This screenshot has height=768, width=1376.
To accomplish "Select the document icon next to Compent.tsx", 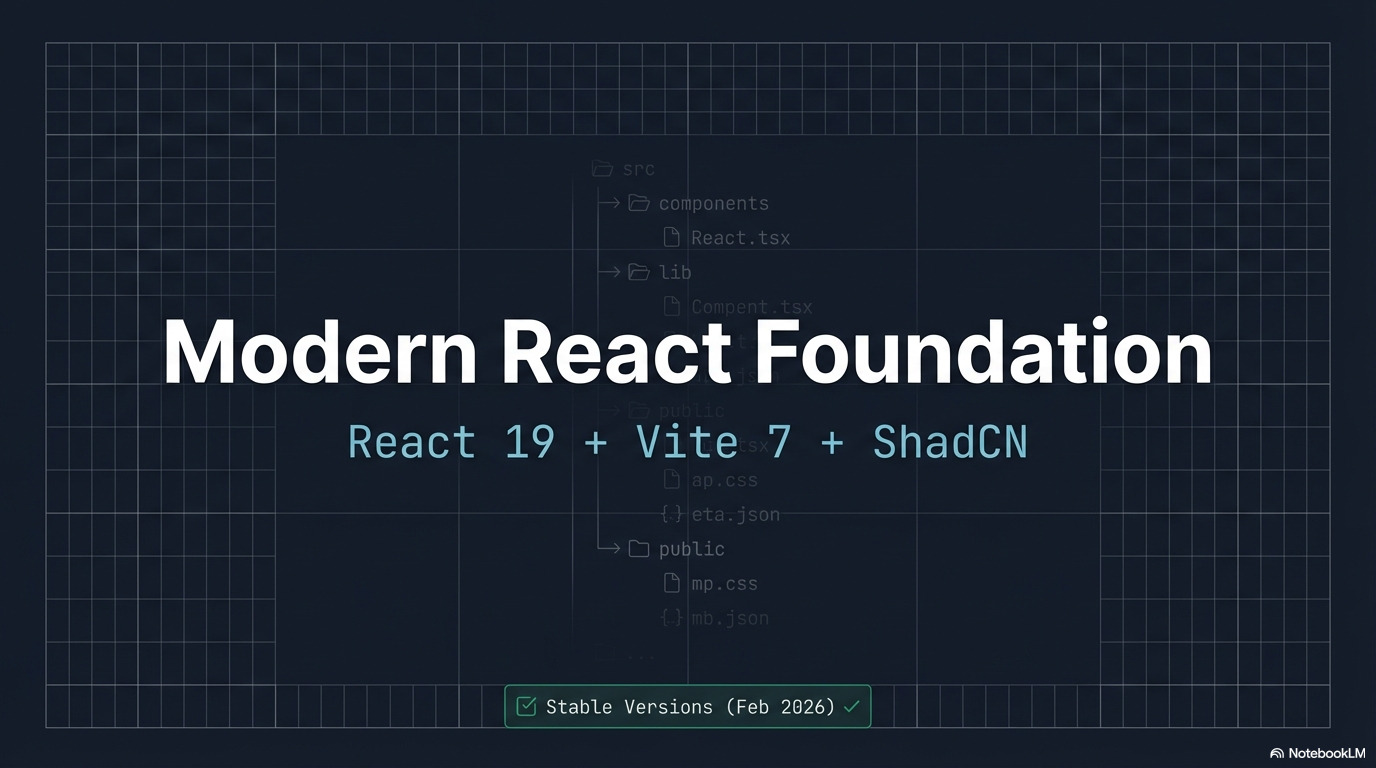I will [x=672, y=305].
